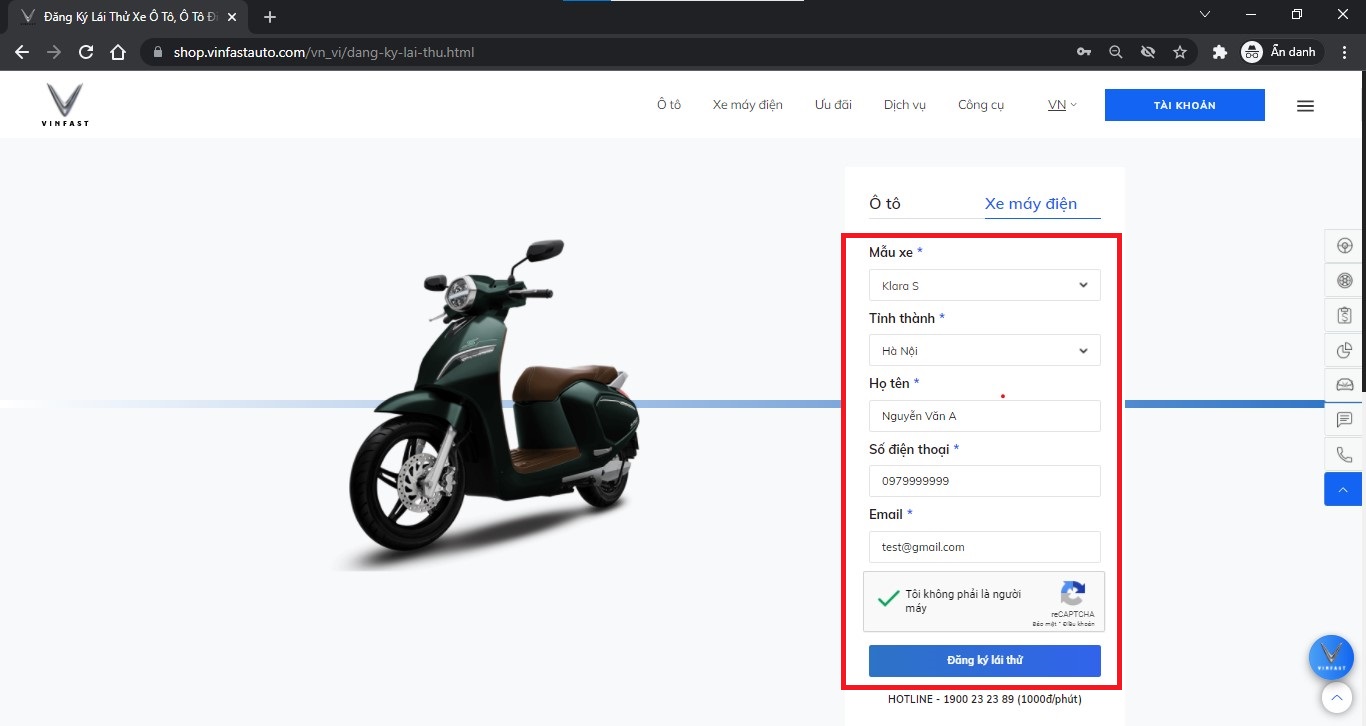Click the wheel rim icon in right sidebar
The height and width of the screenshot is (726, 1366).
tap(1344, 281)
